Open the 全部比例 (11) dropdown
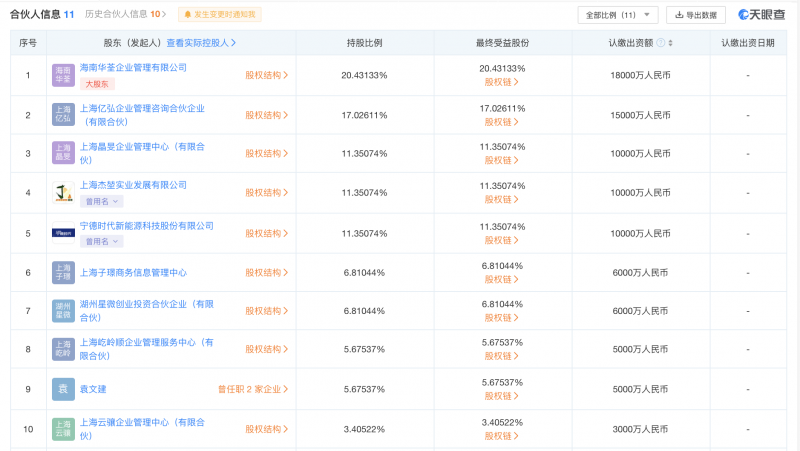The height and width of the screenshot is (451, 800). tap(618, 15)
